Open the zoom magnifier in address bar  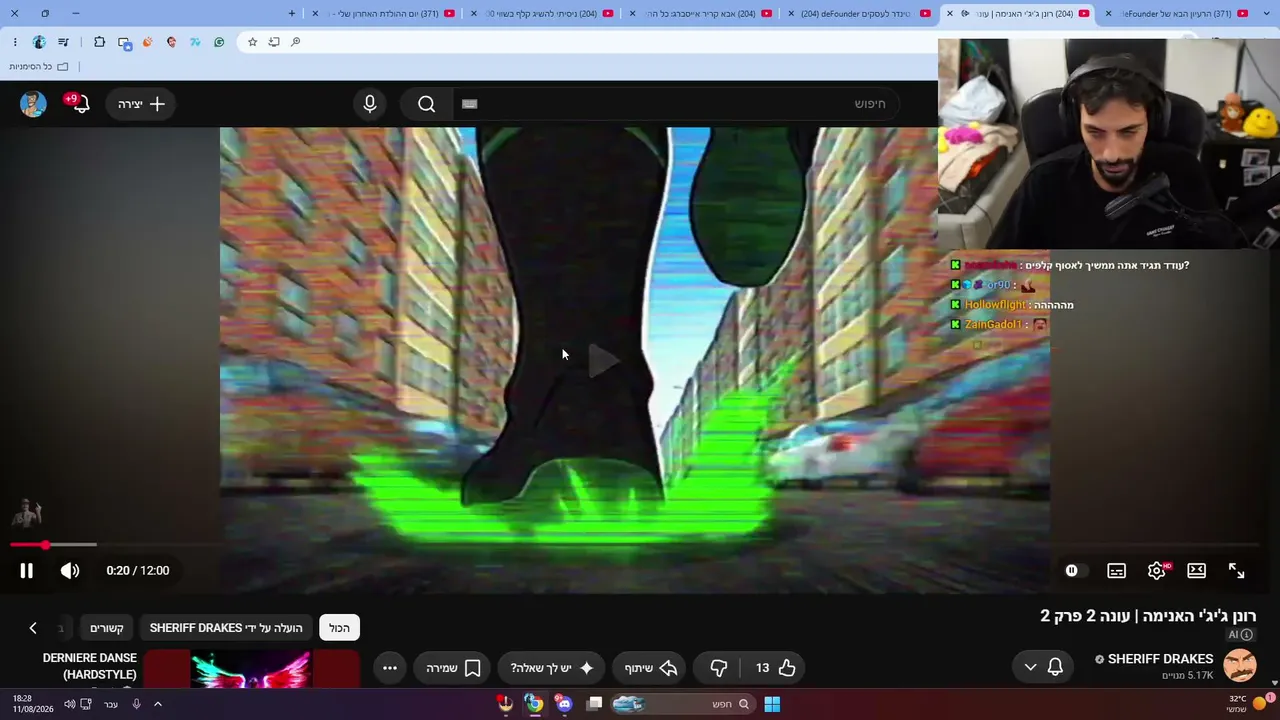(296, 42)
